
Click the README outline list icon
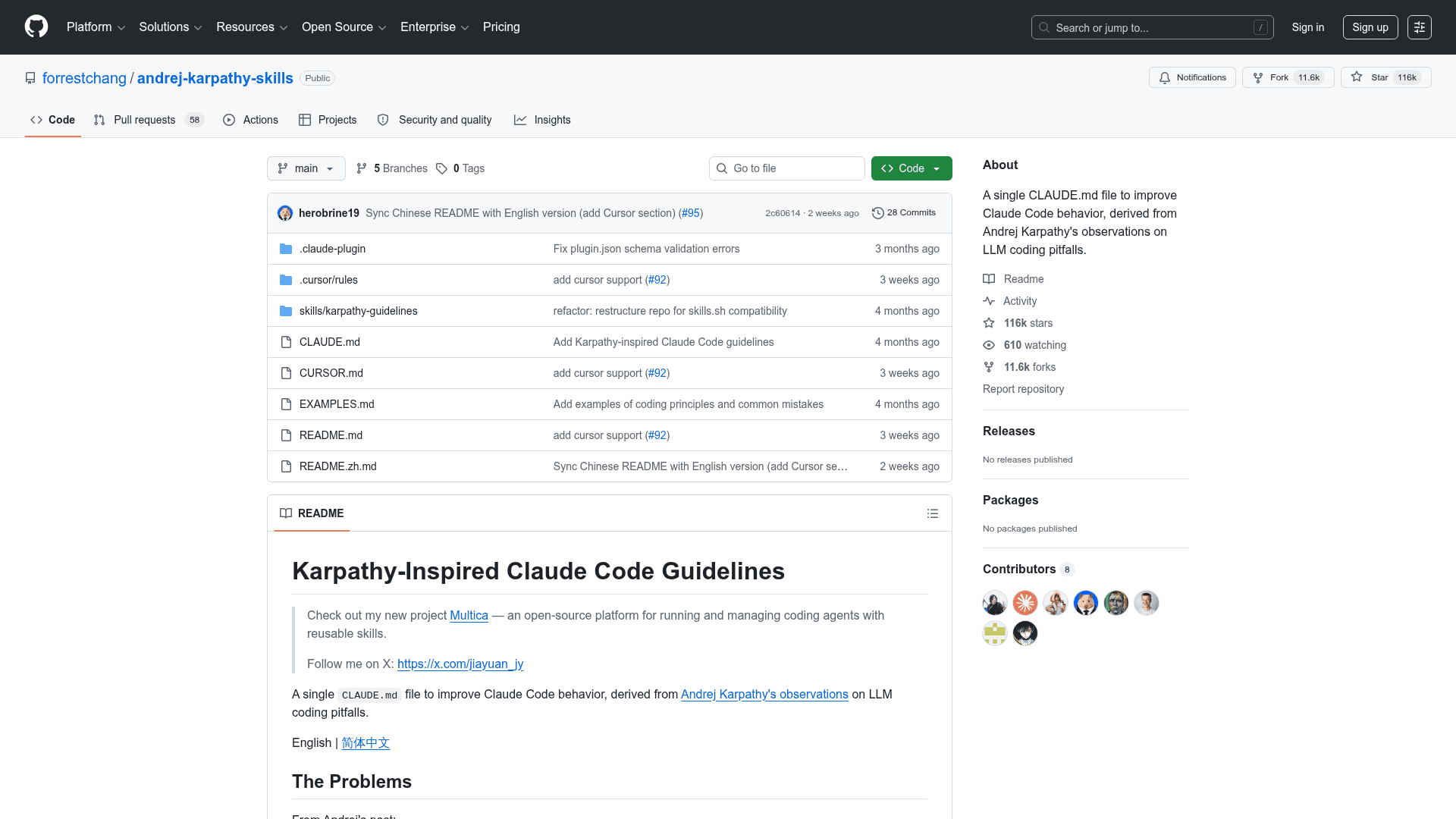[x=933, y=513]
